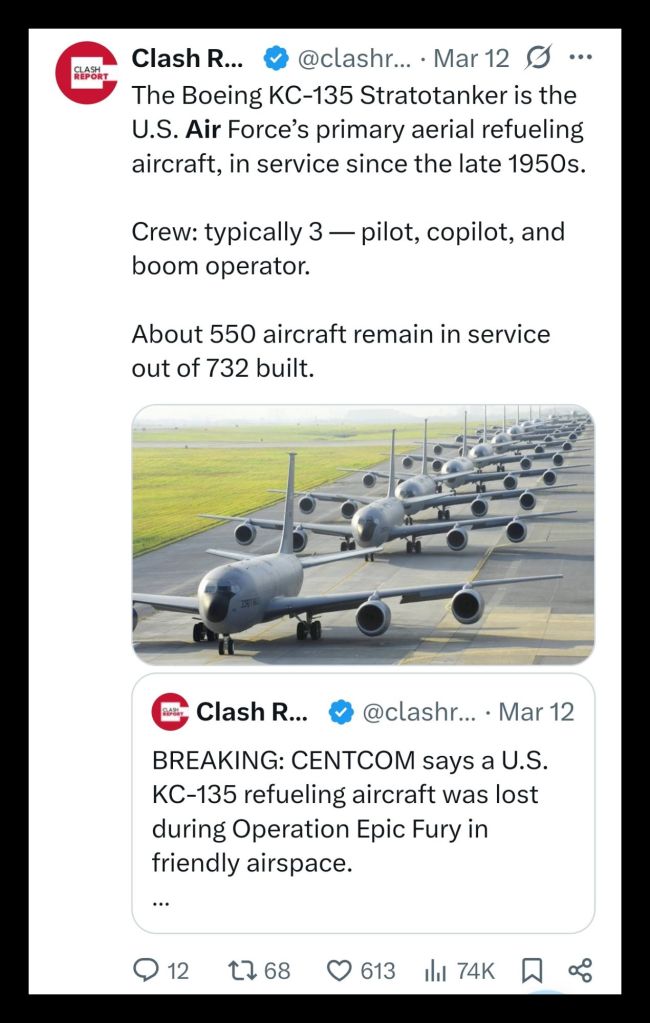Open the KC-135 tankers photo
The width and height of the screenshot is (650, 1023).
(x=363, y=534)
